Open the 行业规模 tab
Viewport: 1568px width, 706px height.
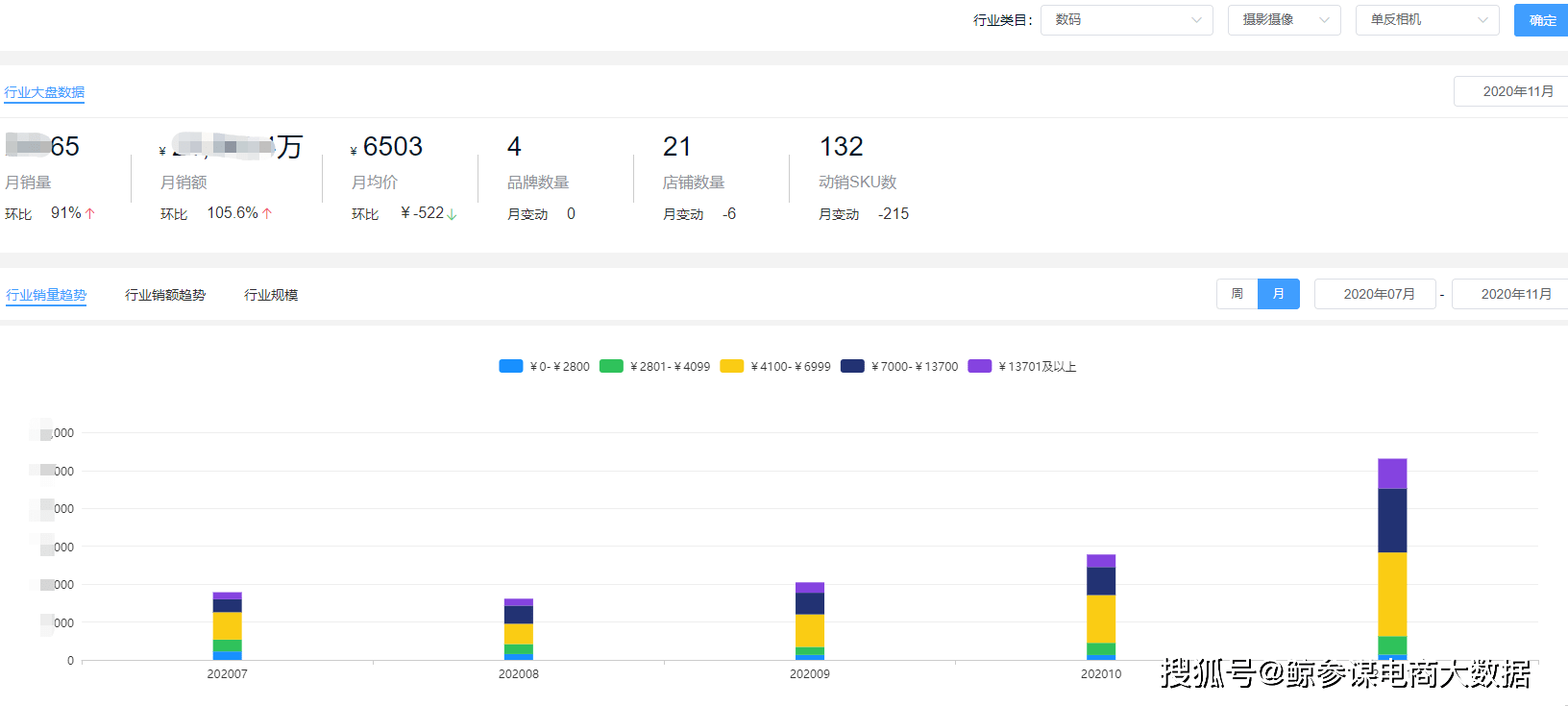pos(271,295)
